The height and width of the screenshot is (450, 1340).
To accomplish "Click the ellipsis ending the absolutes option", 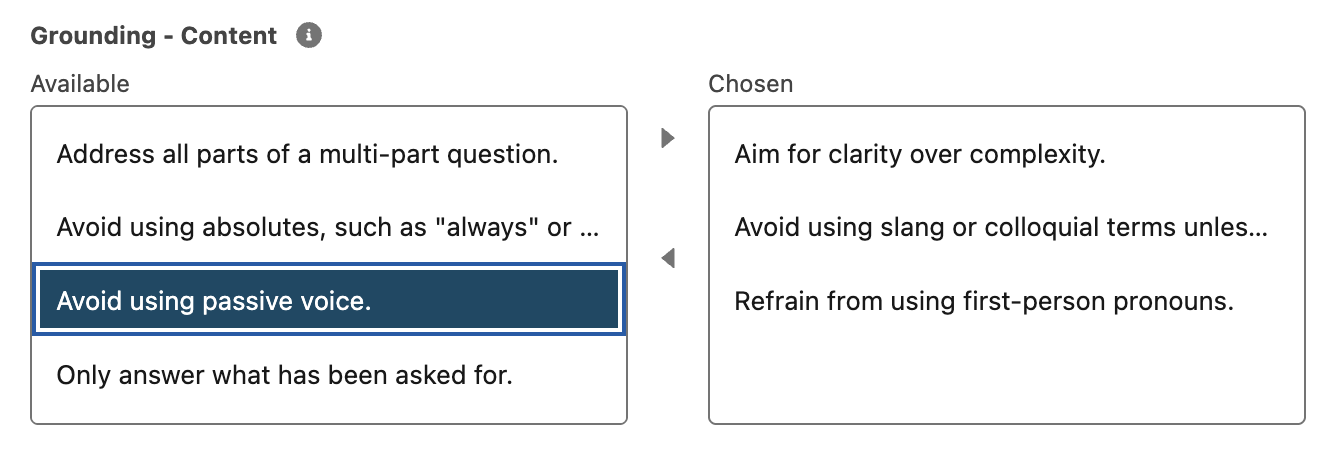I will [x=590, y=229].
